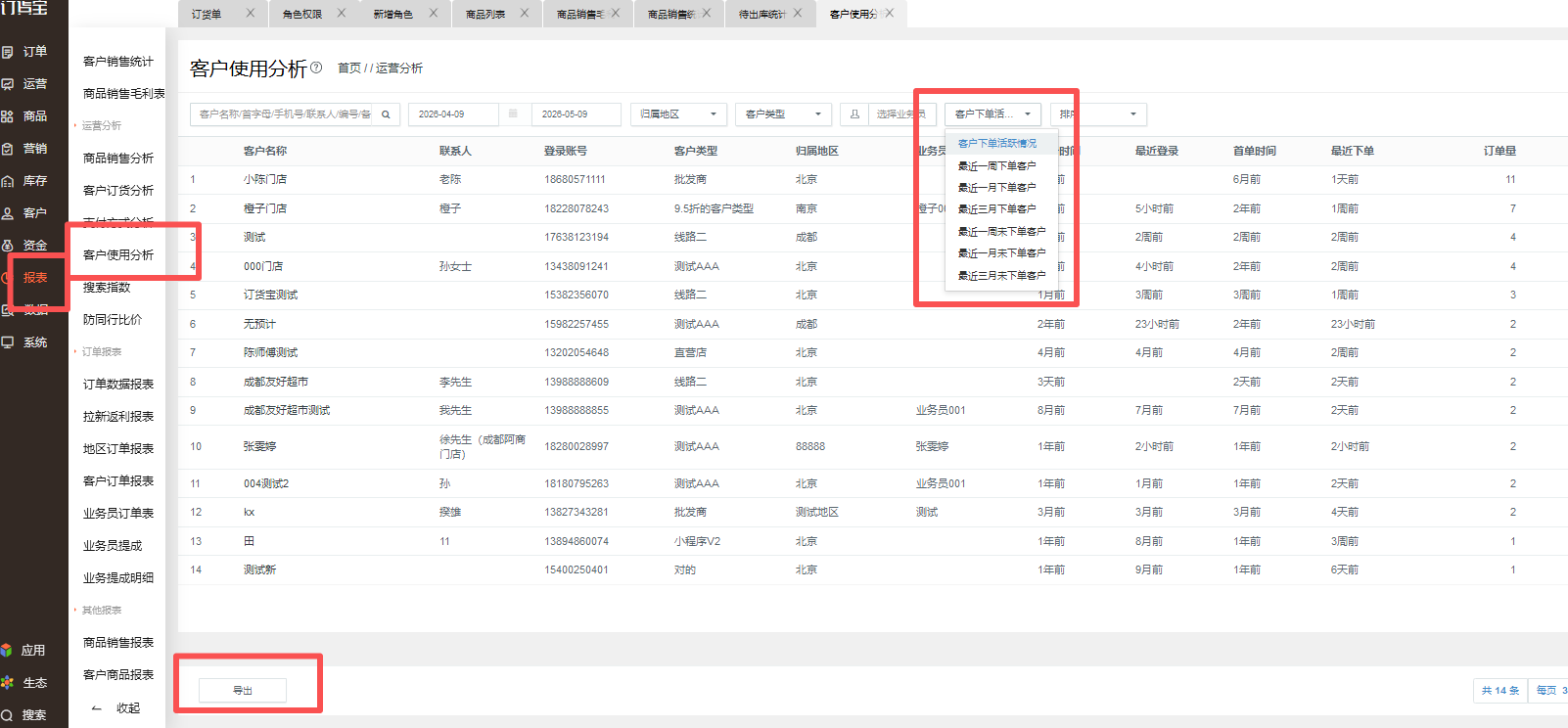1568x728 pixels.
Task: Expand the 客户类型 dropdown
Action: 783,114
